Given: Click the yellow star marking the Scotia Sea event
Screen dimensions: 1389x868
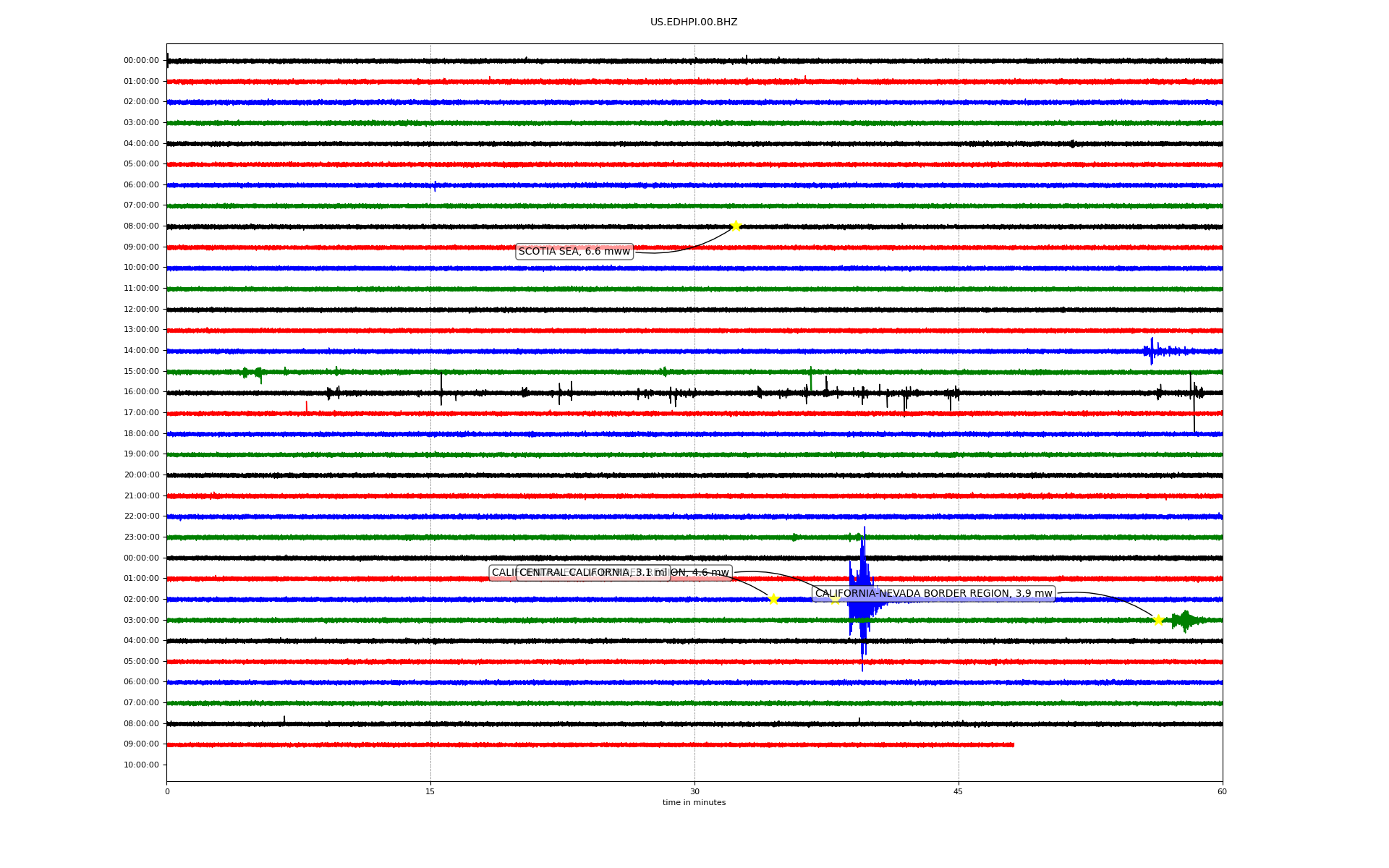Looking at the screenshot, I should tap(736, 226).
